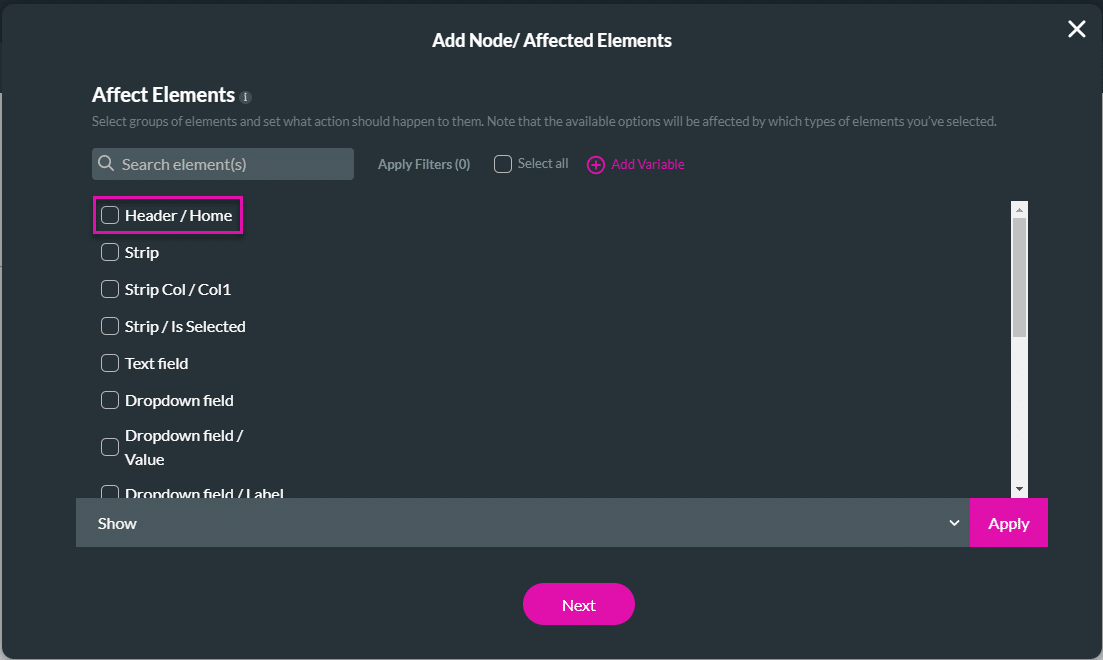Image resolution: width=1103 pixels, height=660 pixels.
Task: Tick the Dropdown field checkbox
Action: (110, 400)
